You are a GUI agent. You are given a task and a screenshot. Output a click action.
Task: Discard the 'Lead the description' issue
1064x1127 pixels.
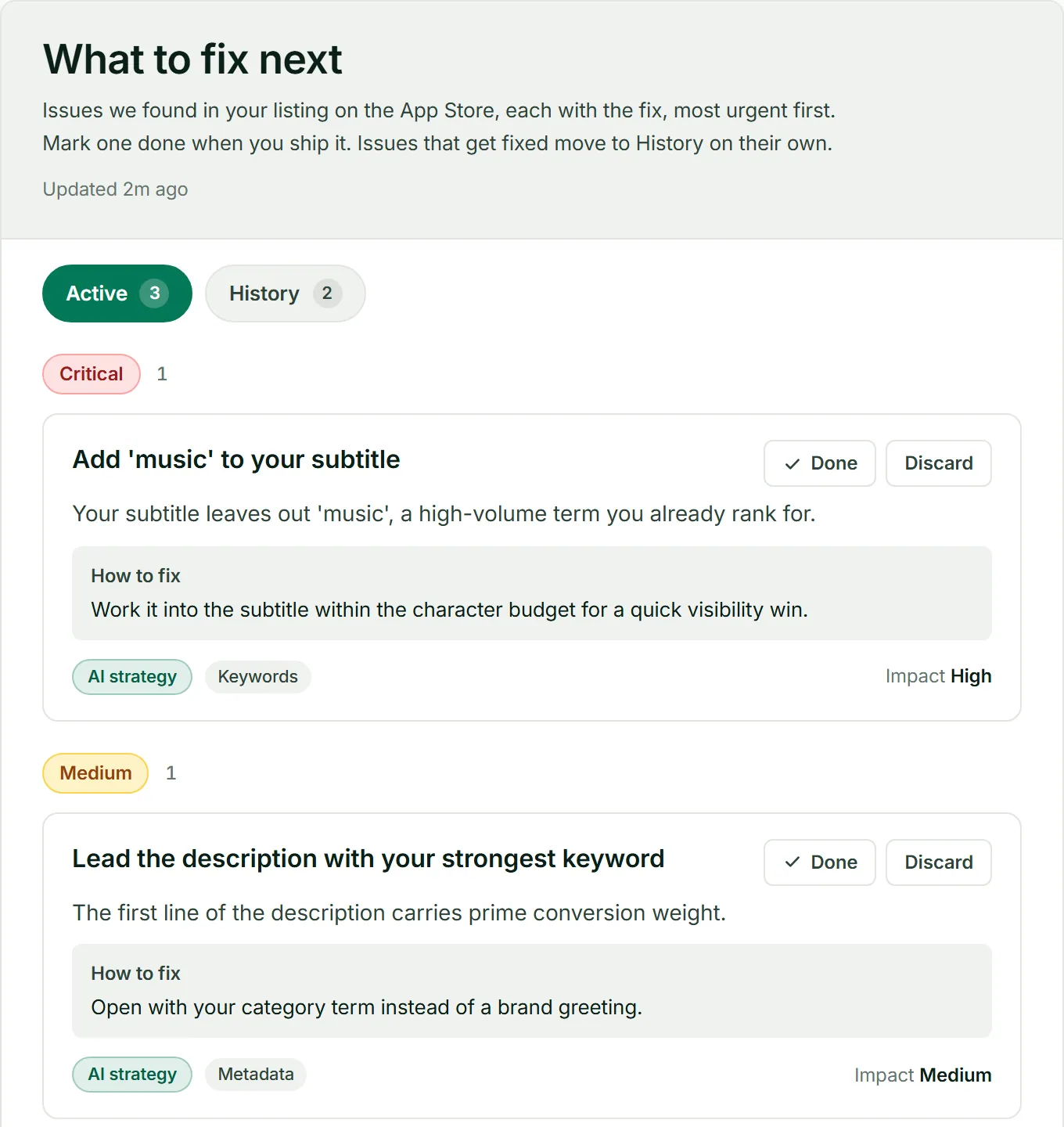938,862
